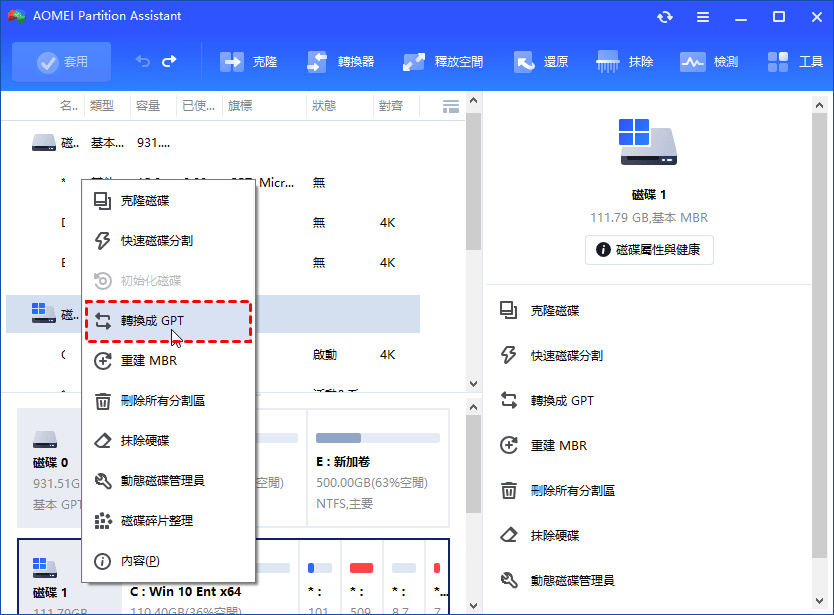This screenshot has height=615, width=834.
Task: Click the undo arrow in toolbar
Action: [142, 62]
